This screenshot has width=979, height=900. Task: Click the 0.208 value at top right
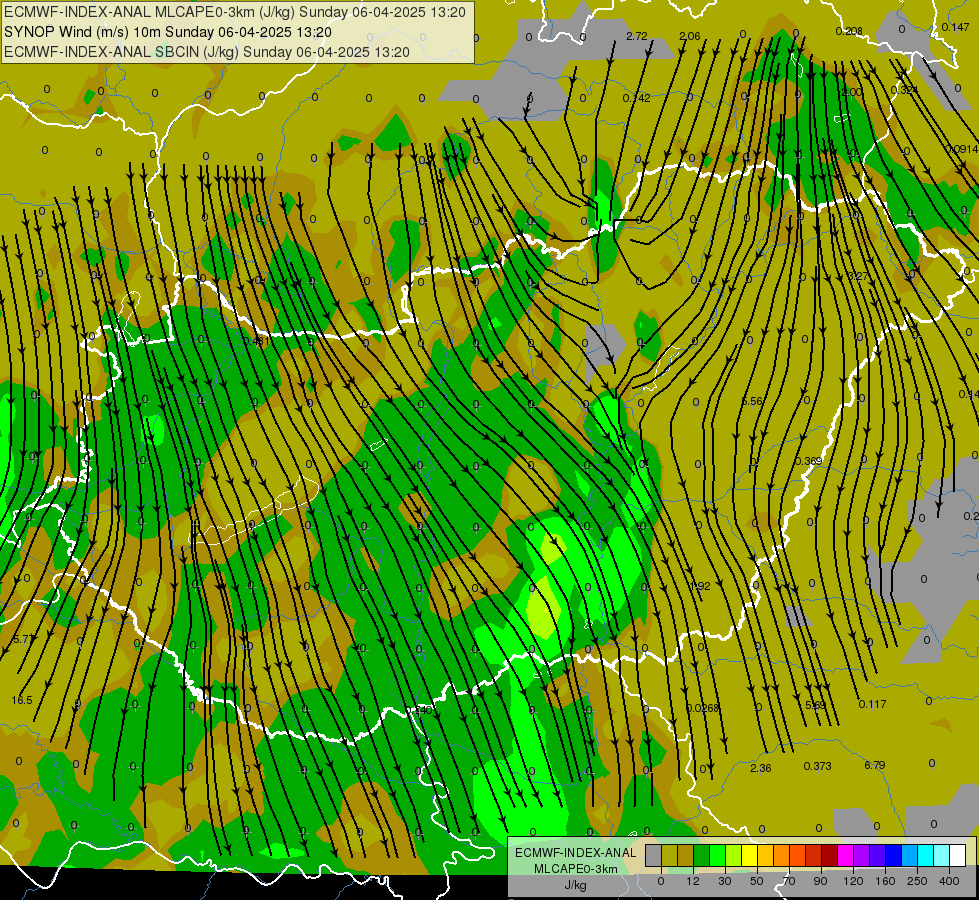coord(849,31)
